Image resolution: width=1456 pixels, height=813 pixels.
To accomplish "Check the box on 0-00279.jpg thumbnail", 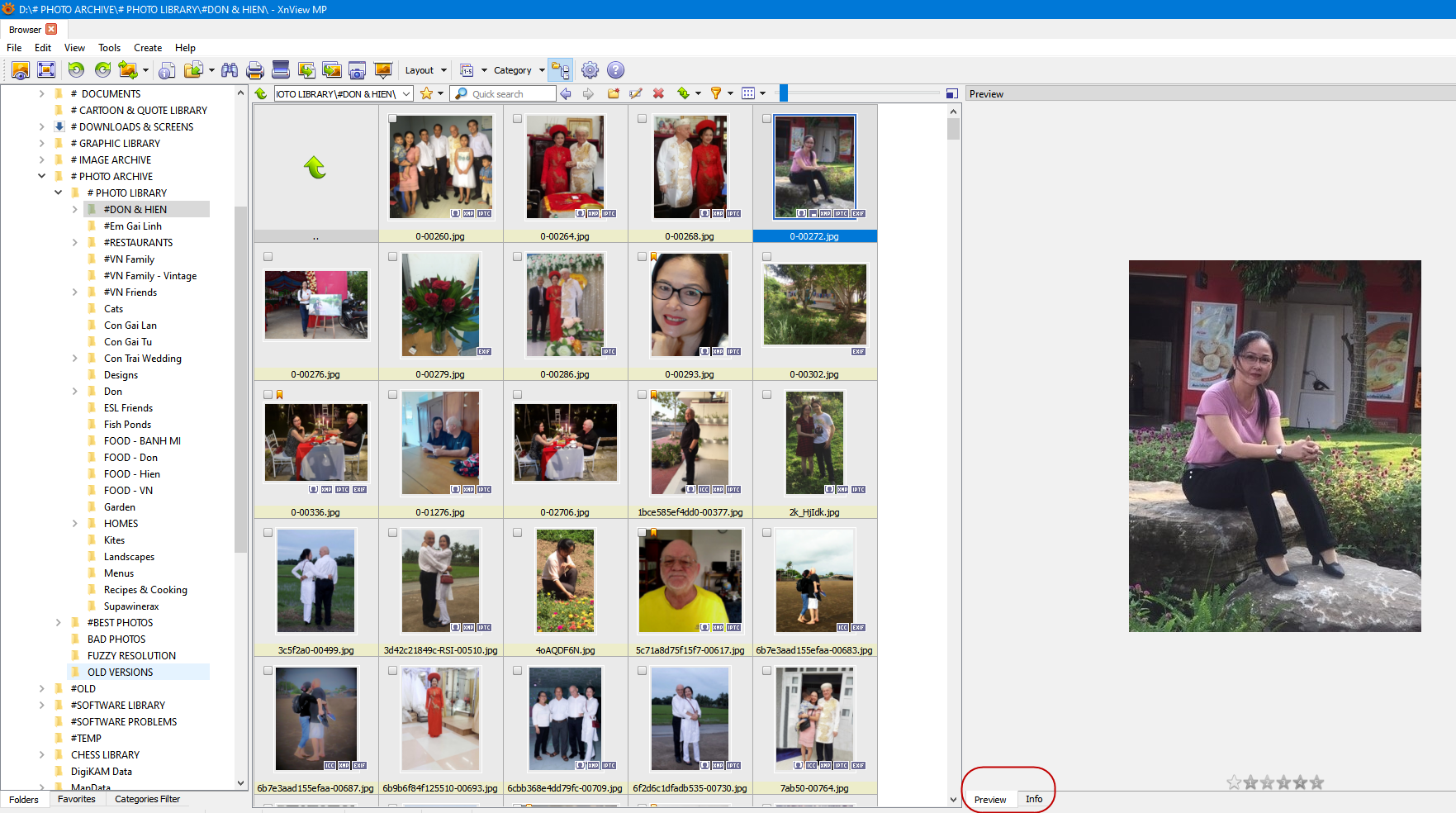I will [x=393, y=257].
